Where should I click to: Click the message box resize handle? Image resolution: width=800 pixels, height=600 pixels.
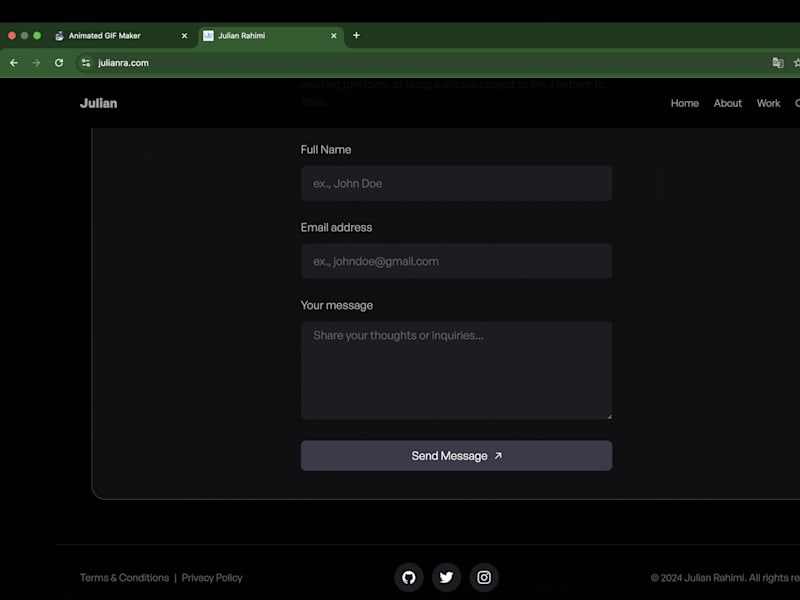click(609, 416)
